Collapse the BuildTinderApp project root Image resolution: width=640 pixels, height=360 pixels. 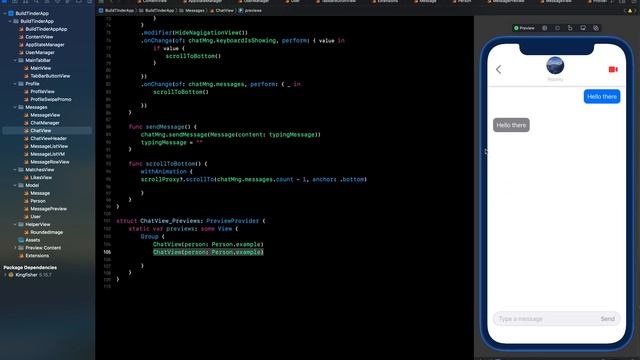4,13
